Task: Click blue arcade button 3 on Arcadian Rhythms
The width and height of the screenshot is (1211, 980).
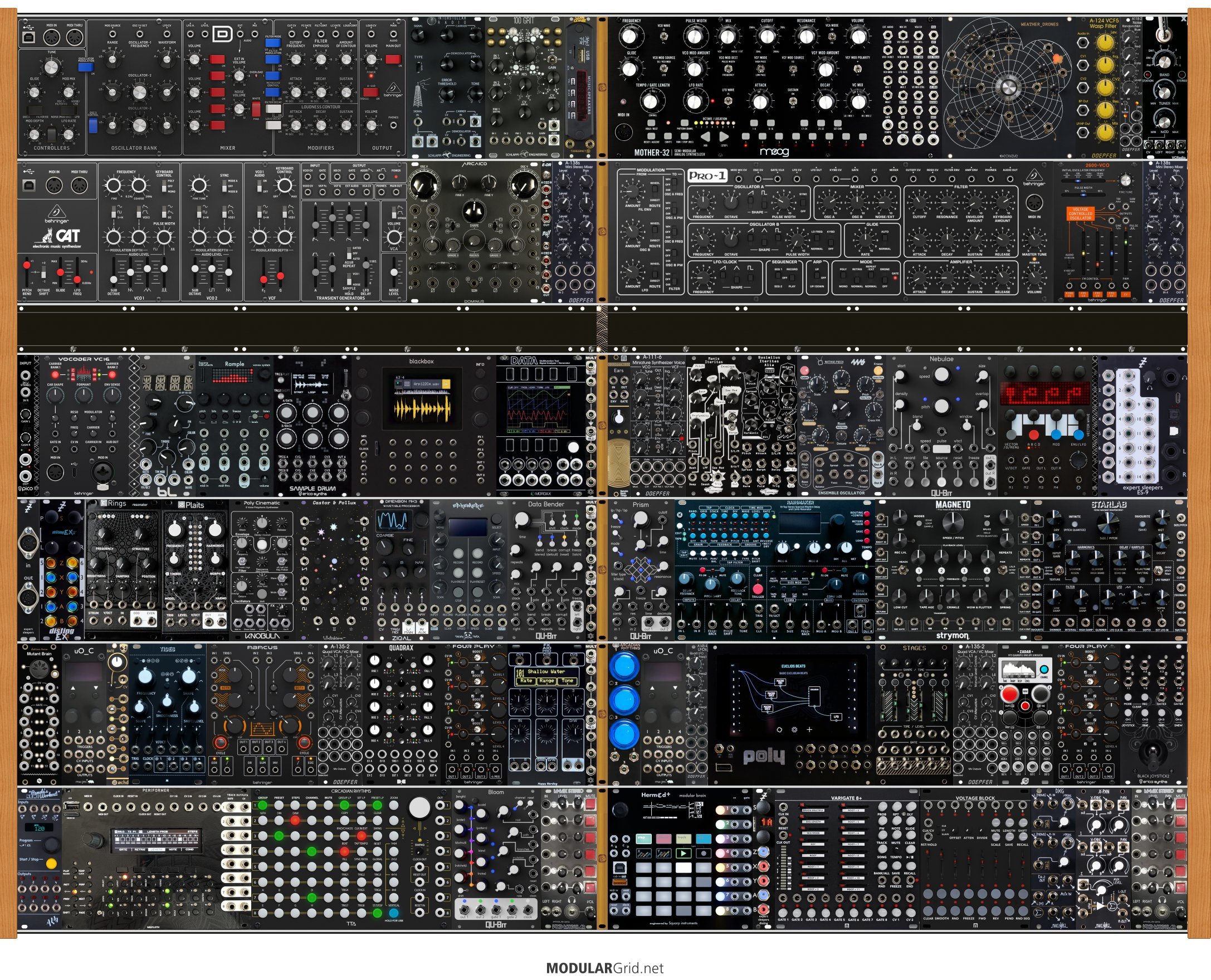Action: (624, 735)
